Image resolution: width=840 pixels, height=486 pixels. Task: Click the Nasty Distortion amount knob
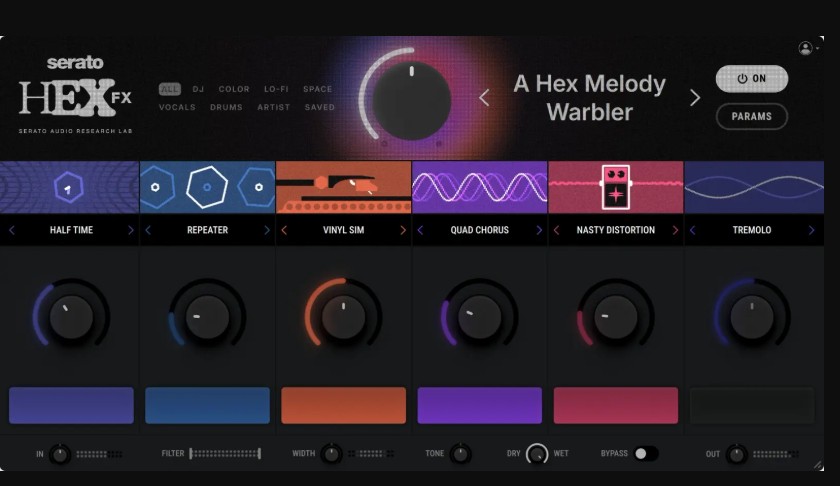616,317
